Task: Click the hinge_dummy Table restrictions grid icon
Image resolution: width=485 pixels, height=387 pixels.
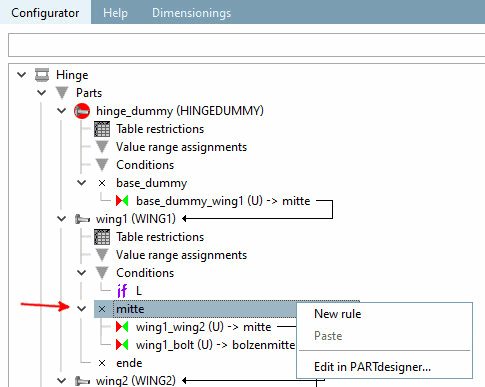Action: [102, 129]
